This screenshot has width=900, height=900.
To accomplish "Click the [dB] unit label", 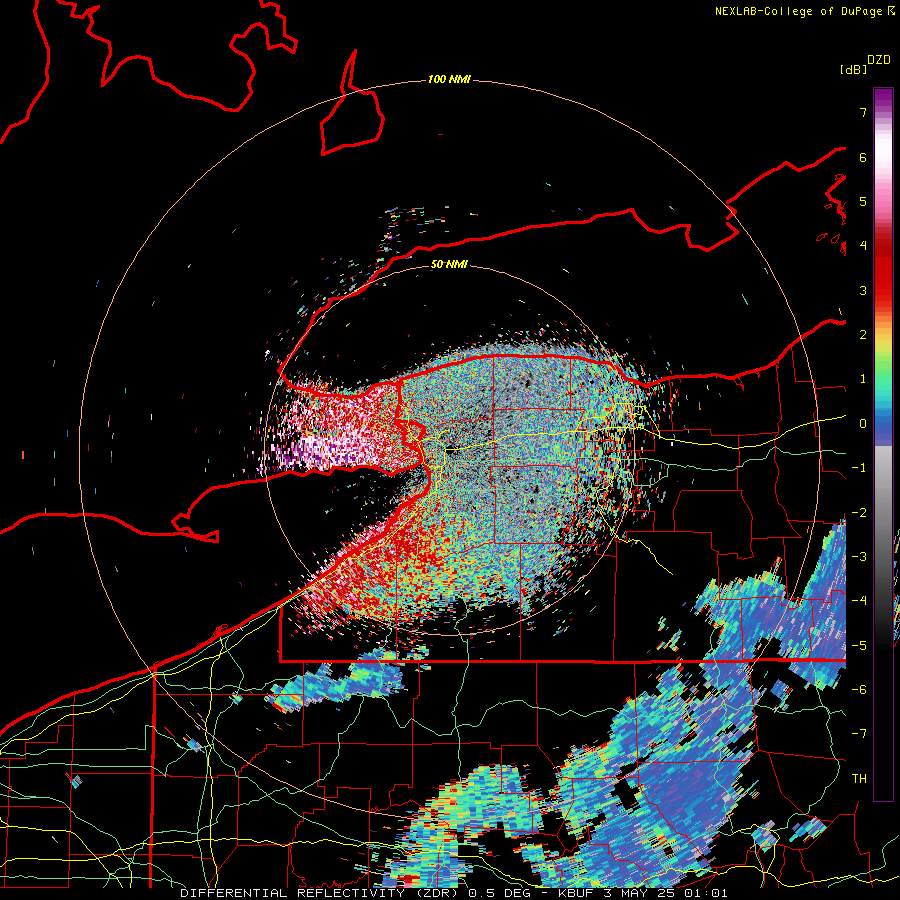I will 853,69.
